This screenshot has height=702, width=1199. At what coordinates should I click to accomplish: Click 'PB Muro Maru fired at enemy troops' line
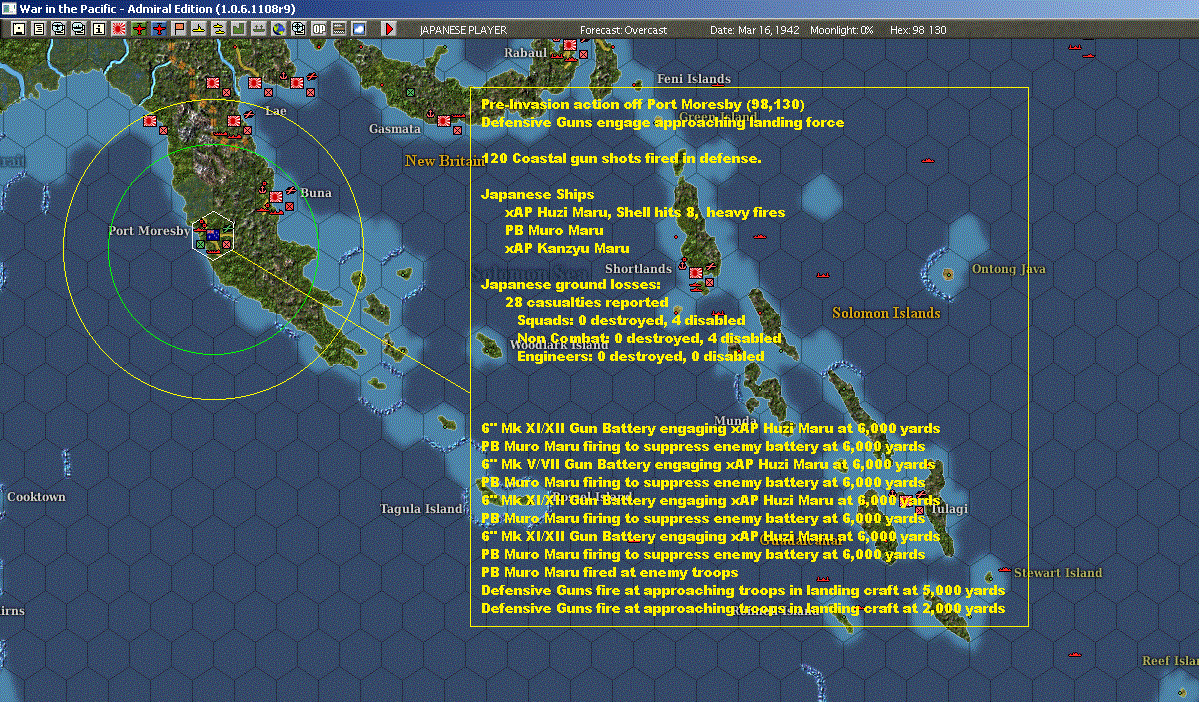(x=609, y=573)
